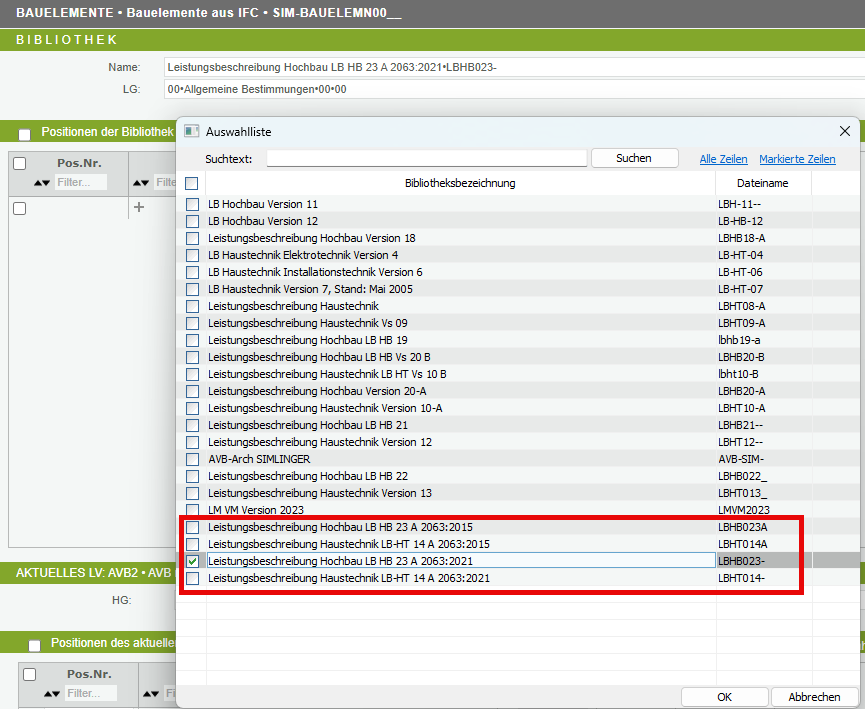Click the Pos.Nr. Filter field in upper table
Viewport: 865px width, 709px height.
tap(81, 182)
